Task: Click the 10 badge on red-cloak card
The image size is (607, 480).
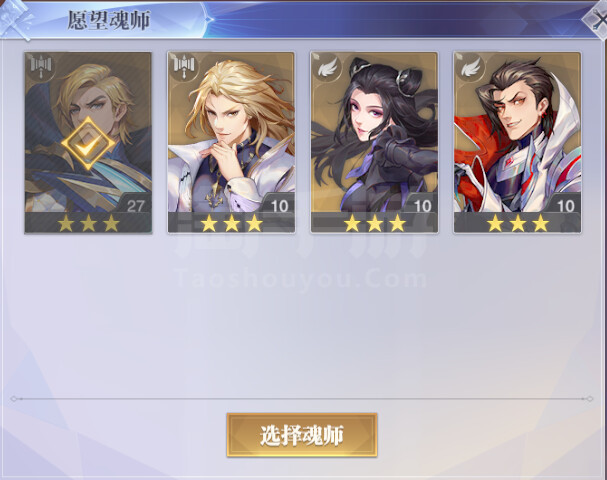Action: tap(566, 206)
